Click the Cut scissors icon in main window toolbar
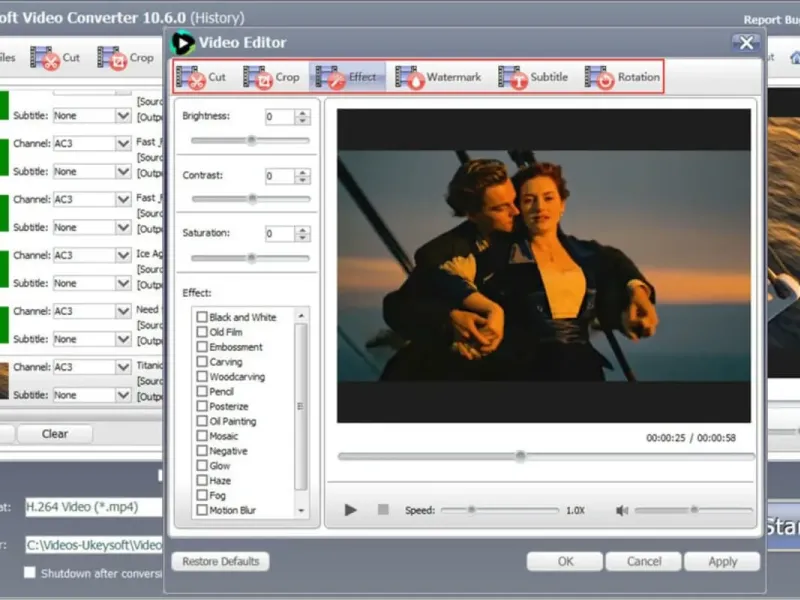Image resolution: width=800 pixels, height=600 pixels. tap(44, 58)
